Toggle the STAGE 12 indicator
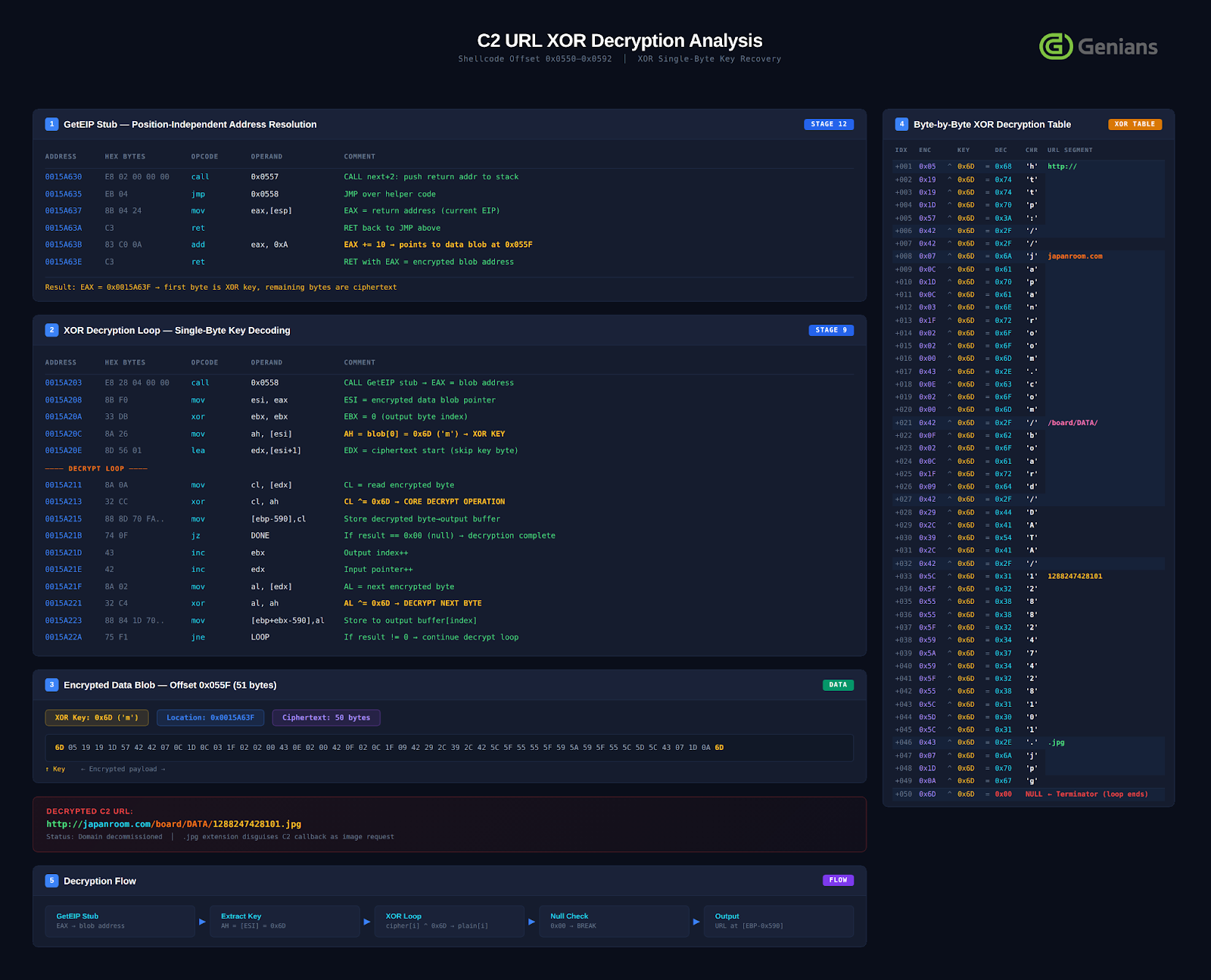This screenshot has width=1211, height=980. 829,124
